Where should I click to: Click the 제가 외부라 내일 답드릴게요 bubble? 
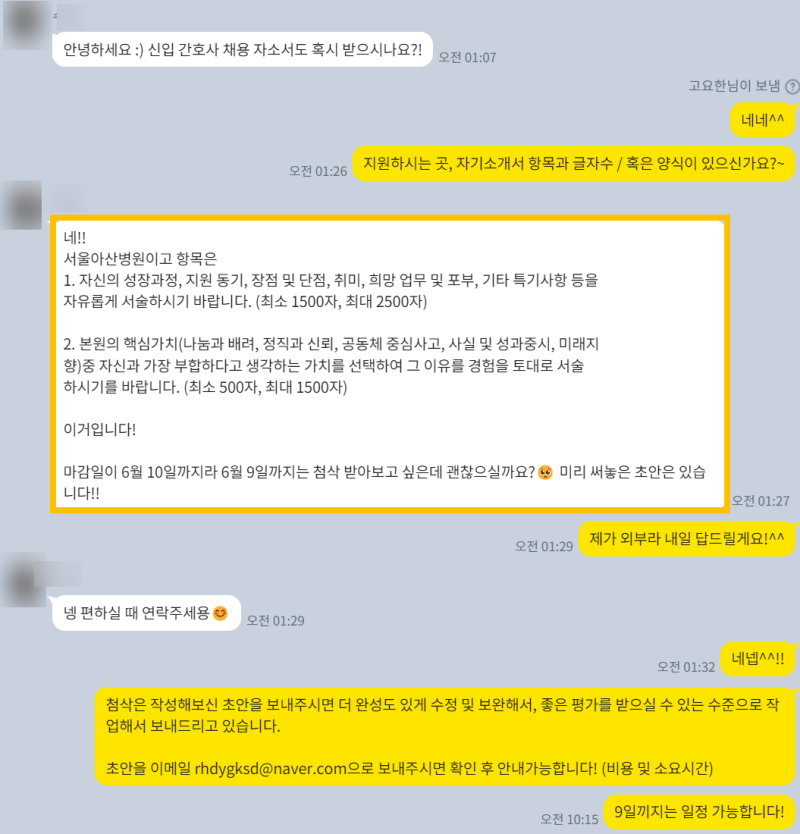tap(687, 539)
